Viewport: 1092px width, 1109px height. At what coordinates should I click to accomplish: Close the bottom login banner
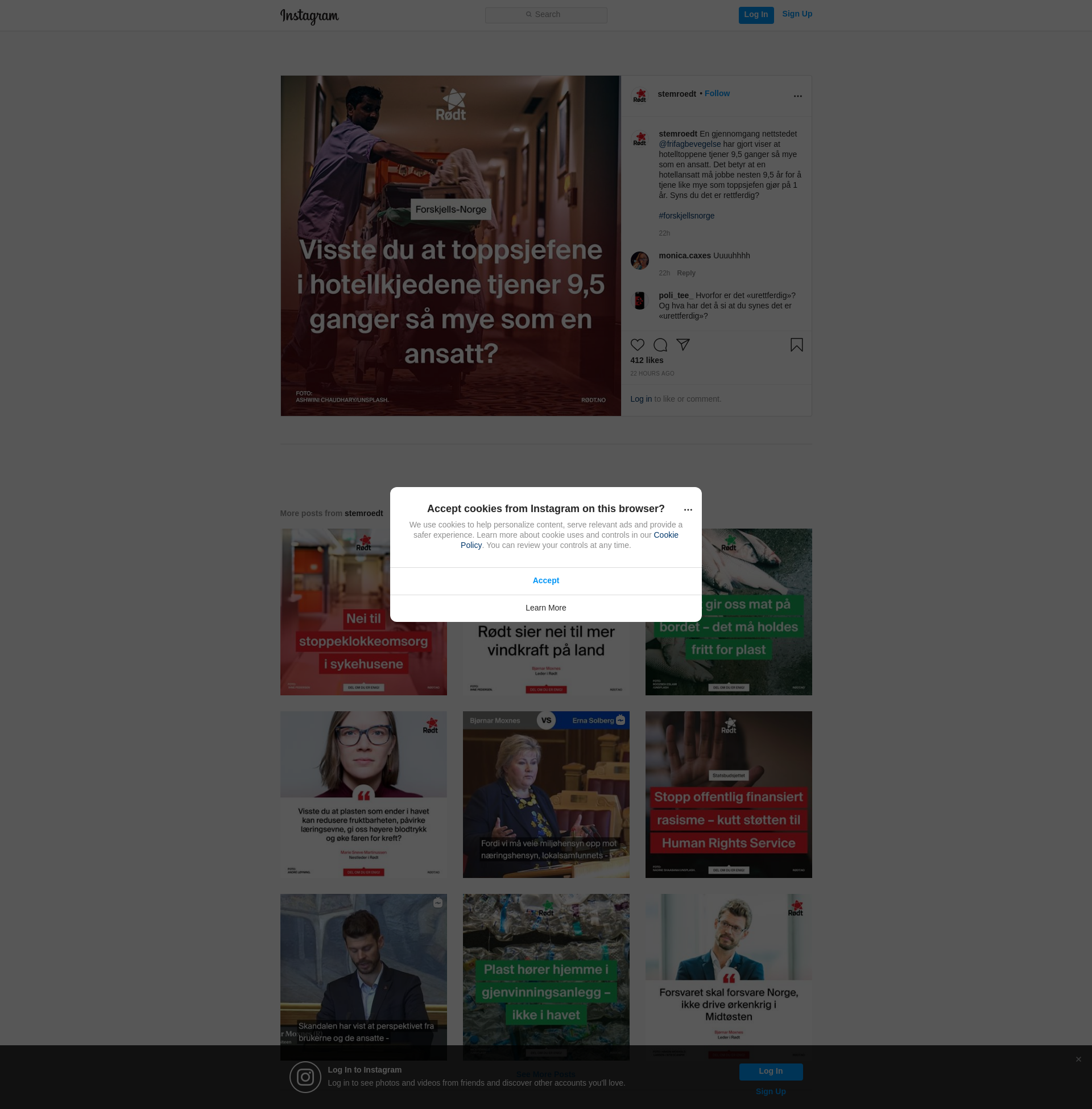1078,1059
